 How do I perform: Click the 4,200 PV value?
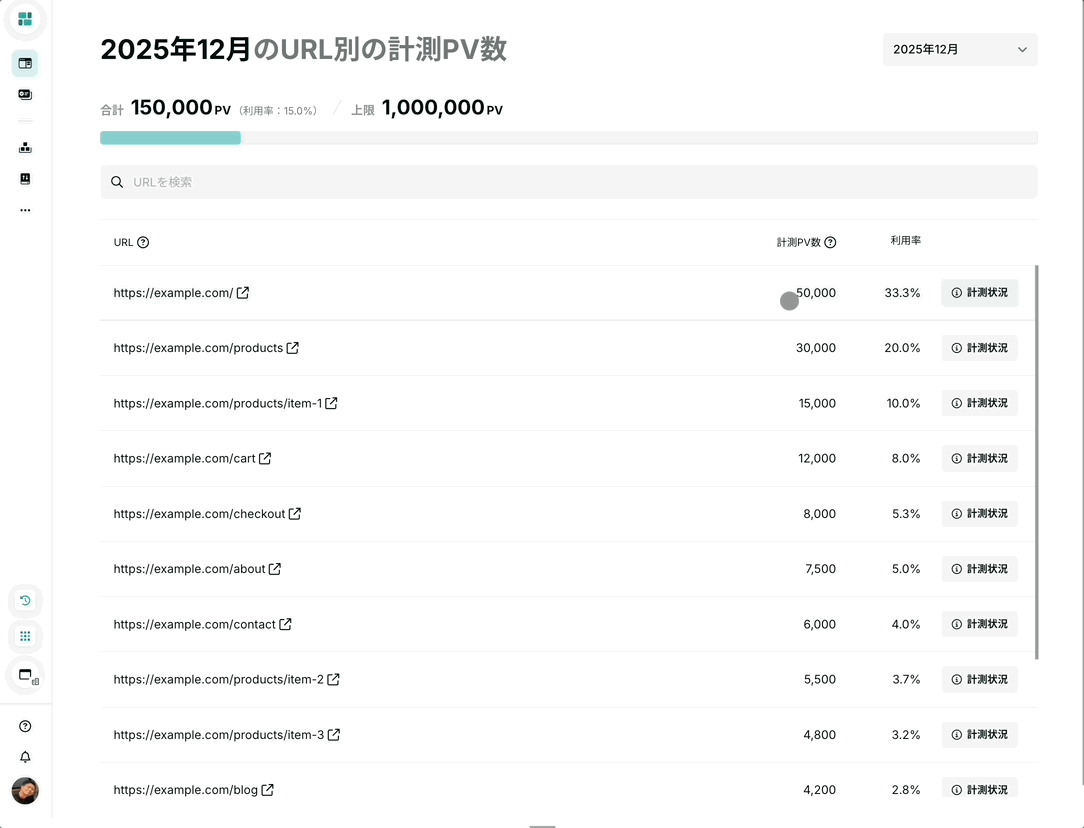pyautogui.click(x=819, y=790)
